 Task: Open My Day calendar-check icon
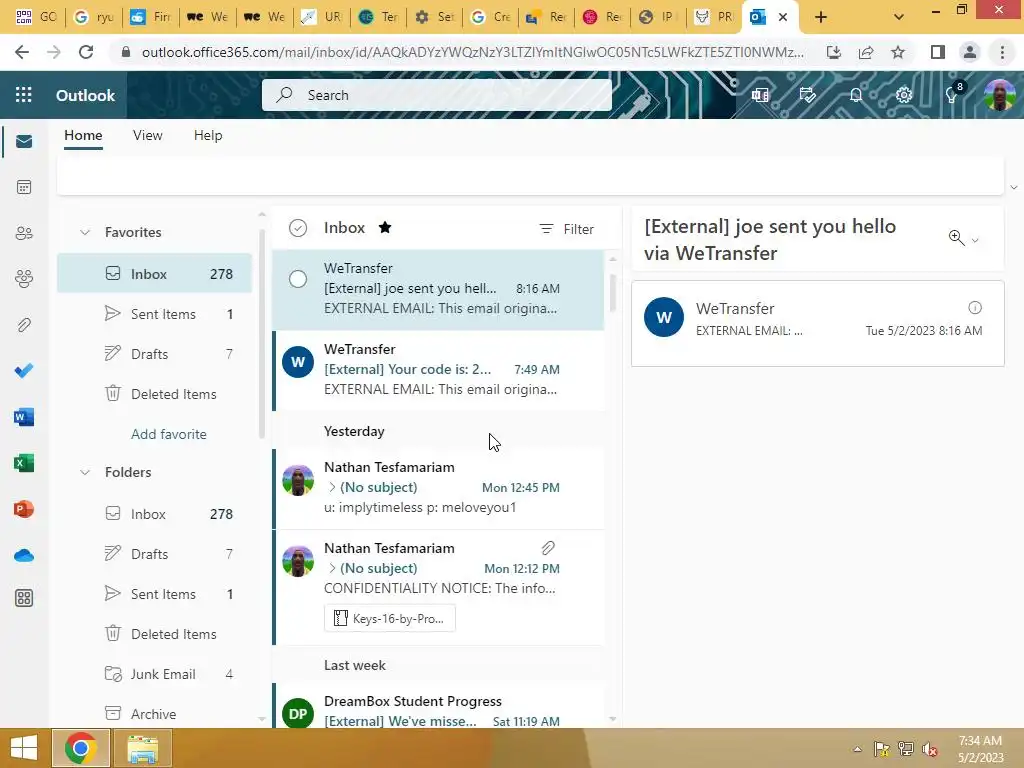point(808,95)
